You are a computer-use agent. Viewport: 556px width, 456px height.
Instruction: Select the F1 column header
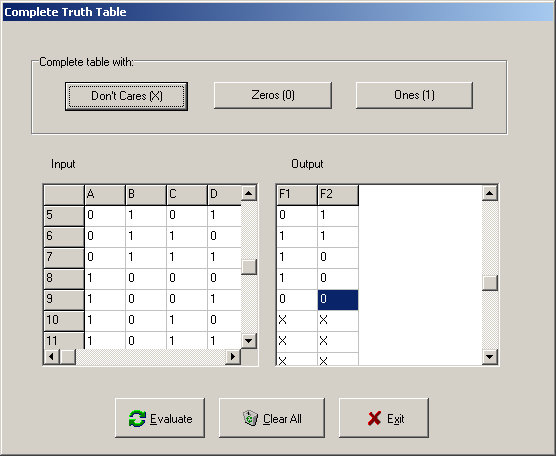(297, 195)
